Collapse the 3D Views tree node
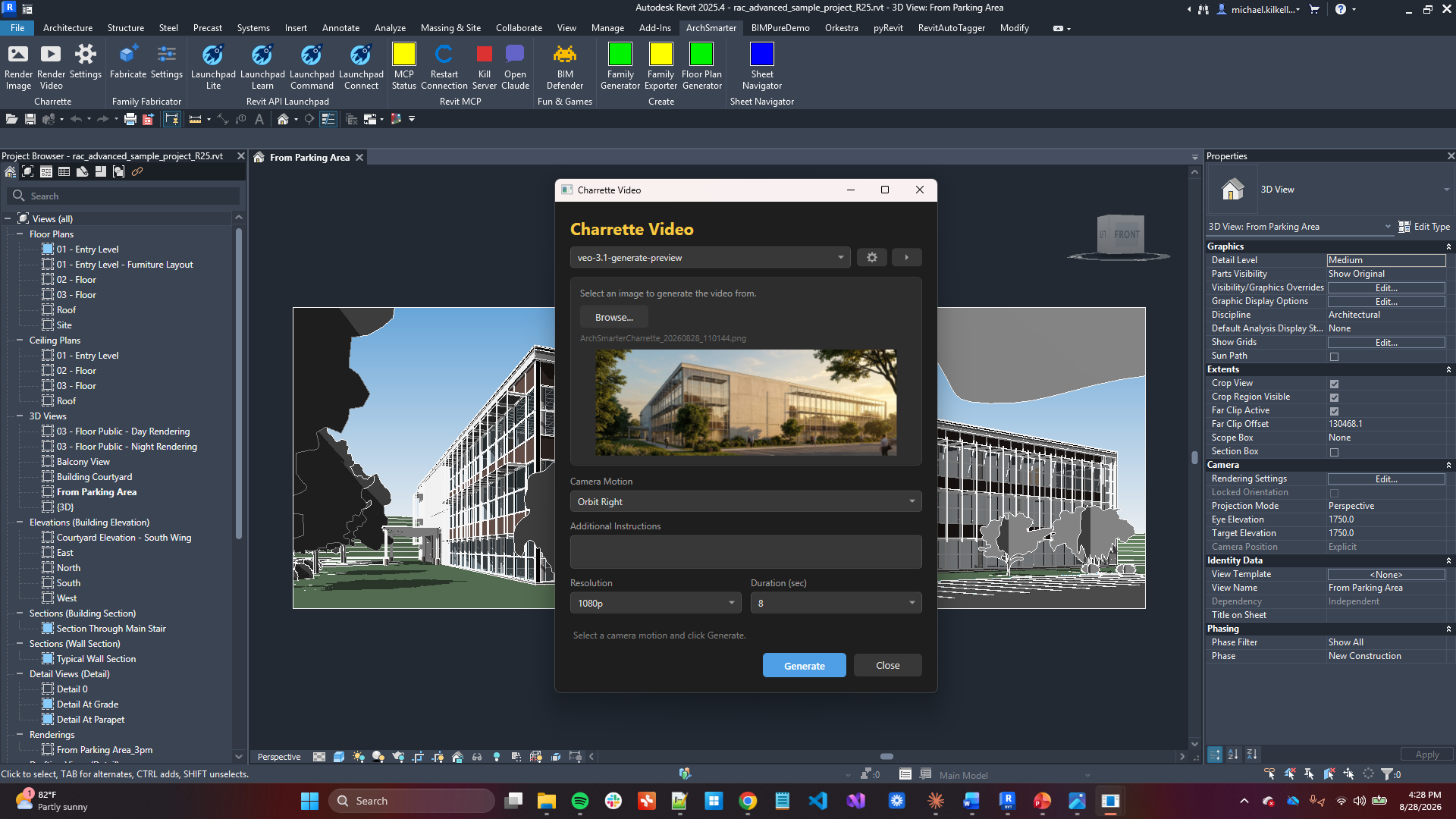The width and height of the screenshot is (1456, 819). (20, 416)
